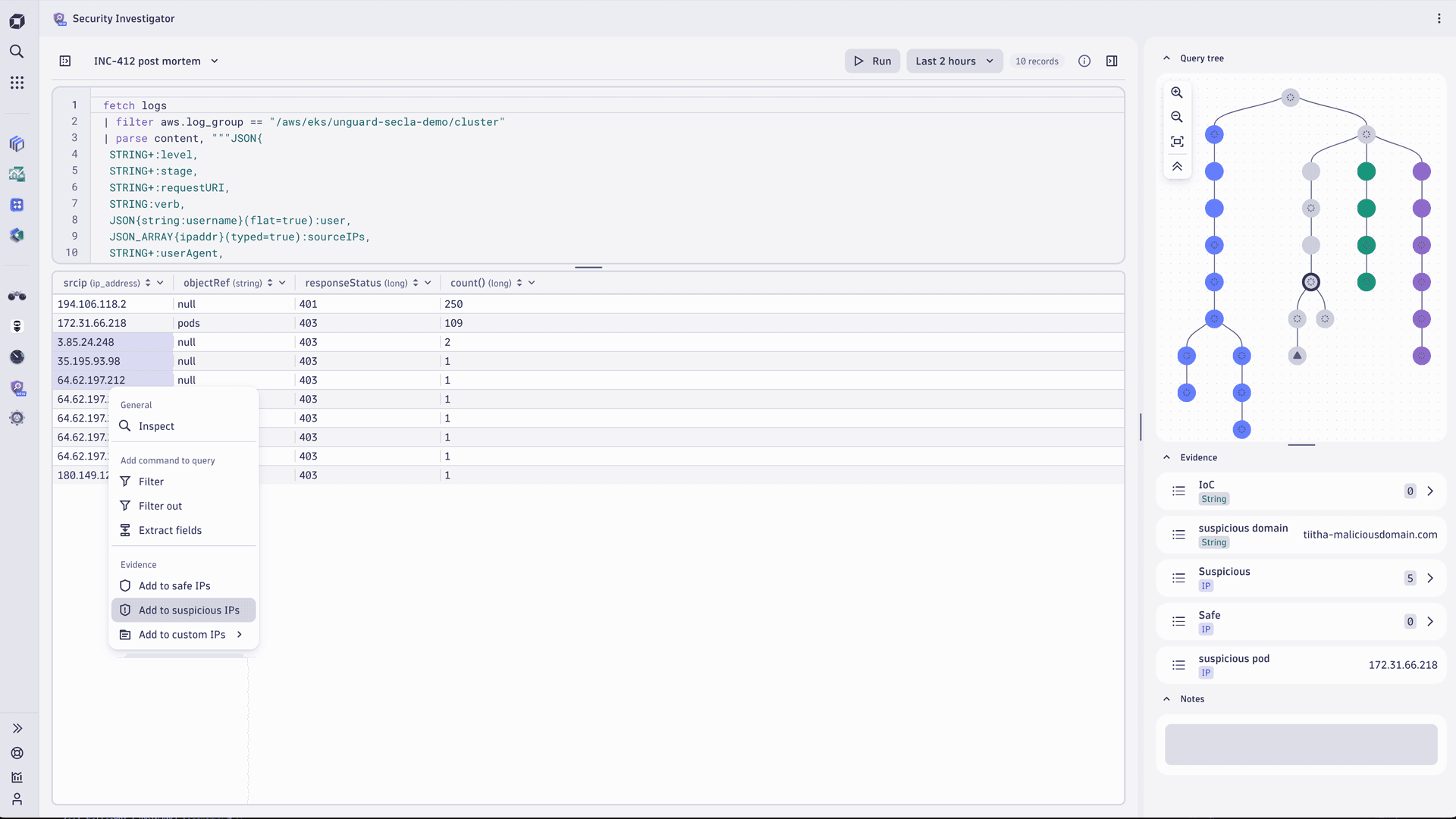
Task: Expand the left sidebar with double chevron
Action: click(x=17, y=729)
